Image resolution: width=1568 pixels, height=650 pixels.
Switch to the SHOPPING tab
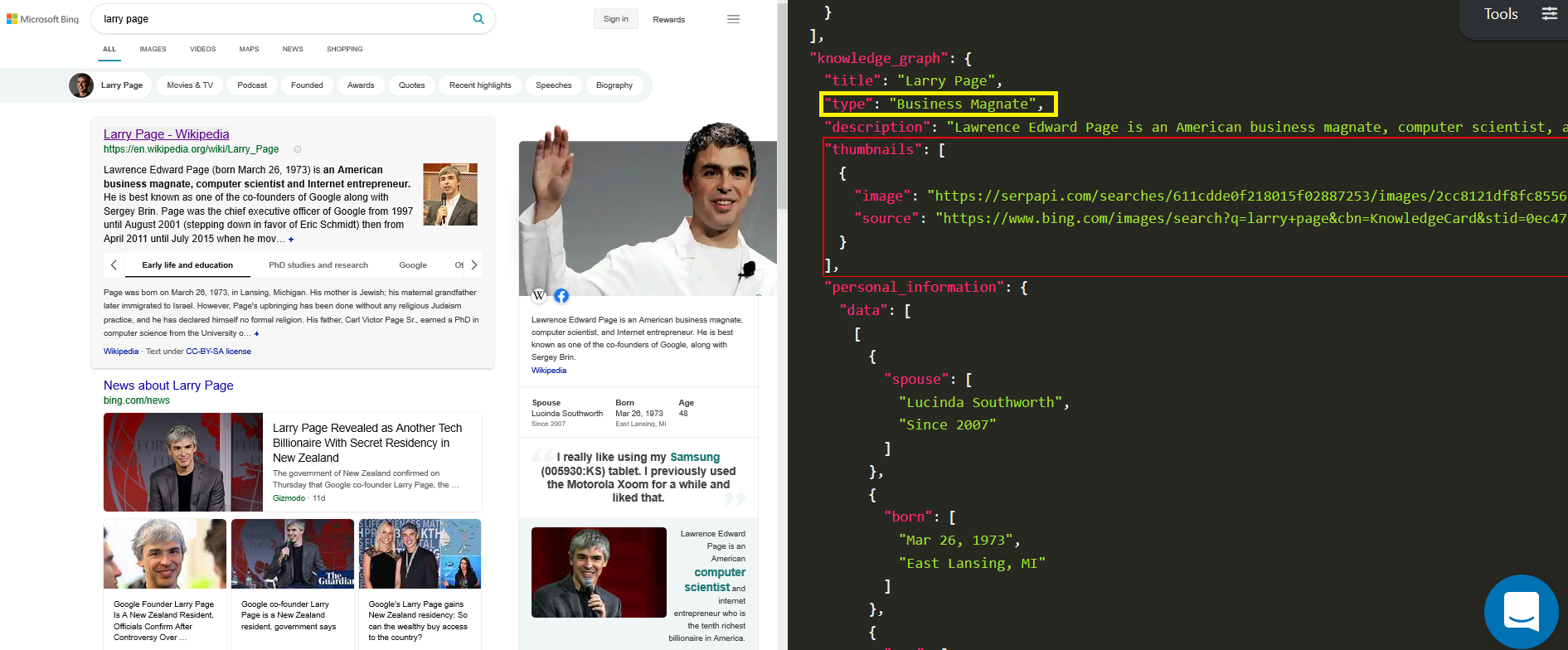pos(345,49)
